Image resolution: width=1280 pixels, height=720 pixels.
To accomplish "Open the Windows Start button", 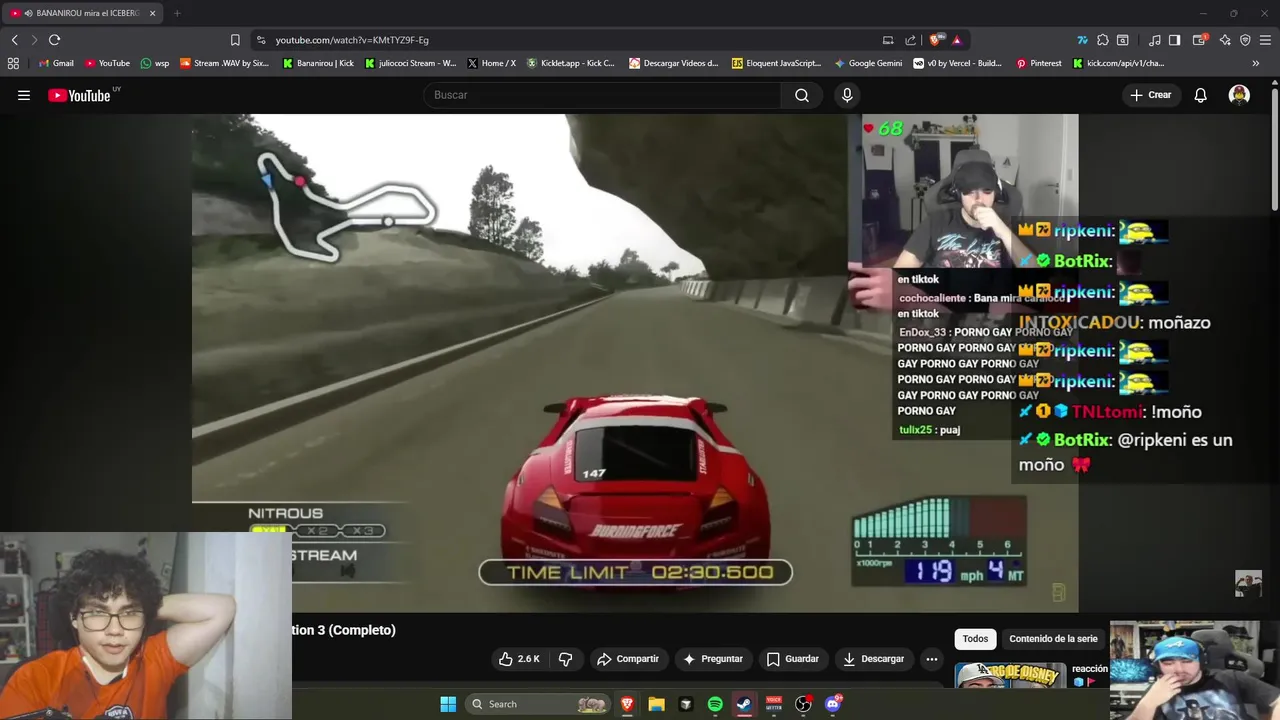I will [448, 704].
